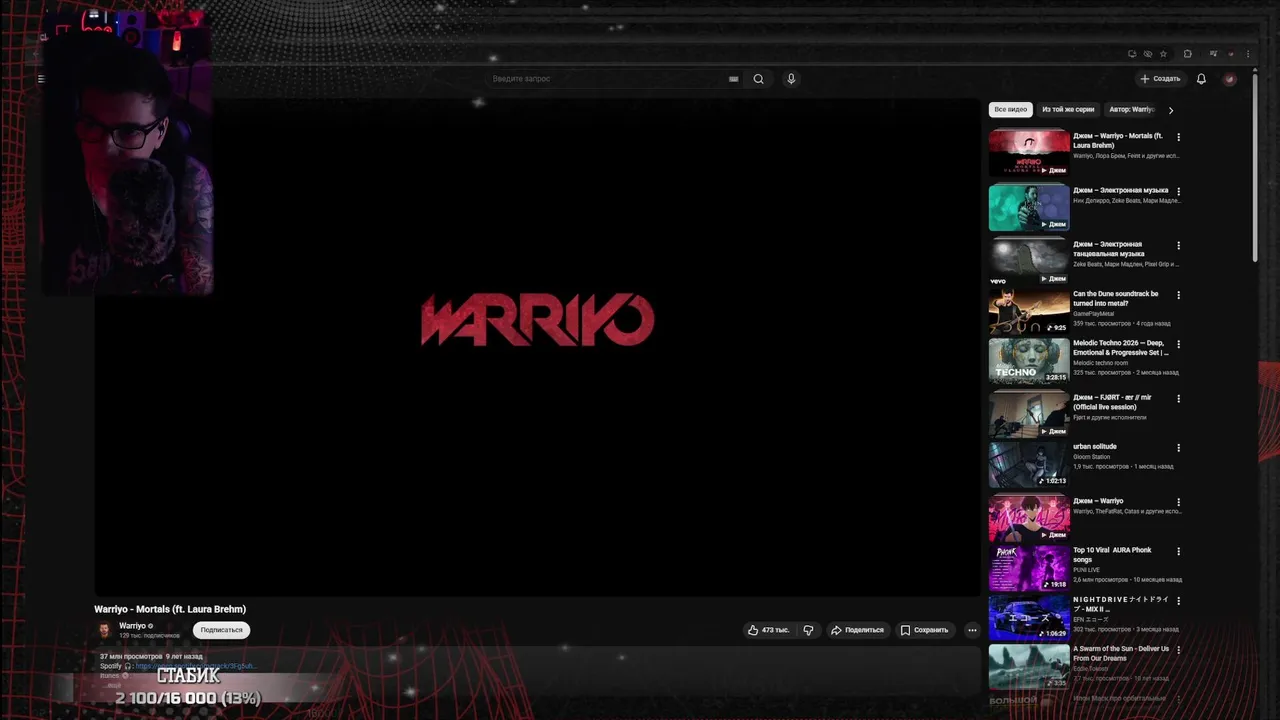Click the 'Поделиться' share button
Image resolution: width=1280 pixels, height=720 pixels.
click(857, 630)
